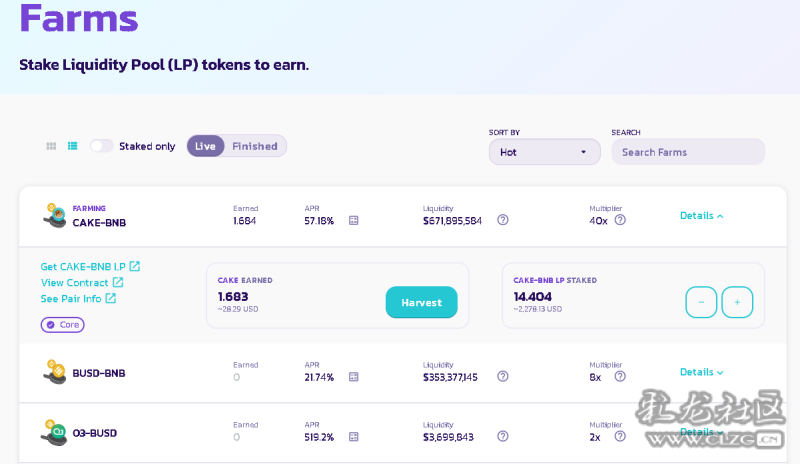Collapse the CAKE-BNB Details section
The width and height of the screenshot is (800, 464).
tap(702, 215)
